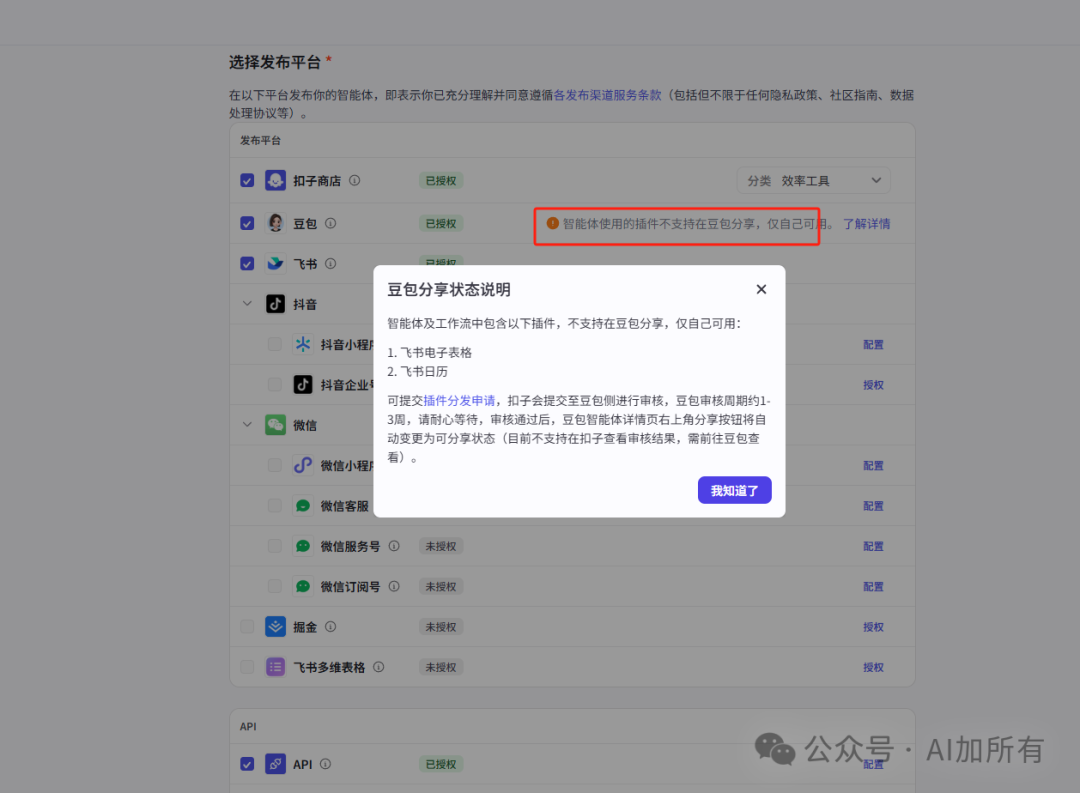Open the 插件分发申请 link

tap(459, 400)
